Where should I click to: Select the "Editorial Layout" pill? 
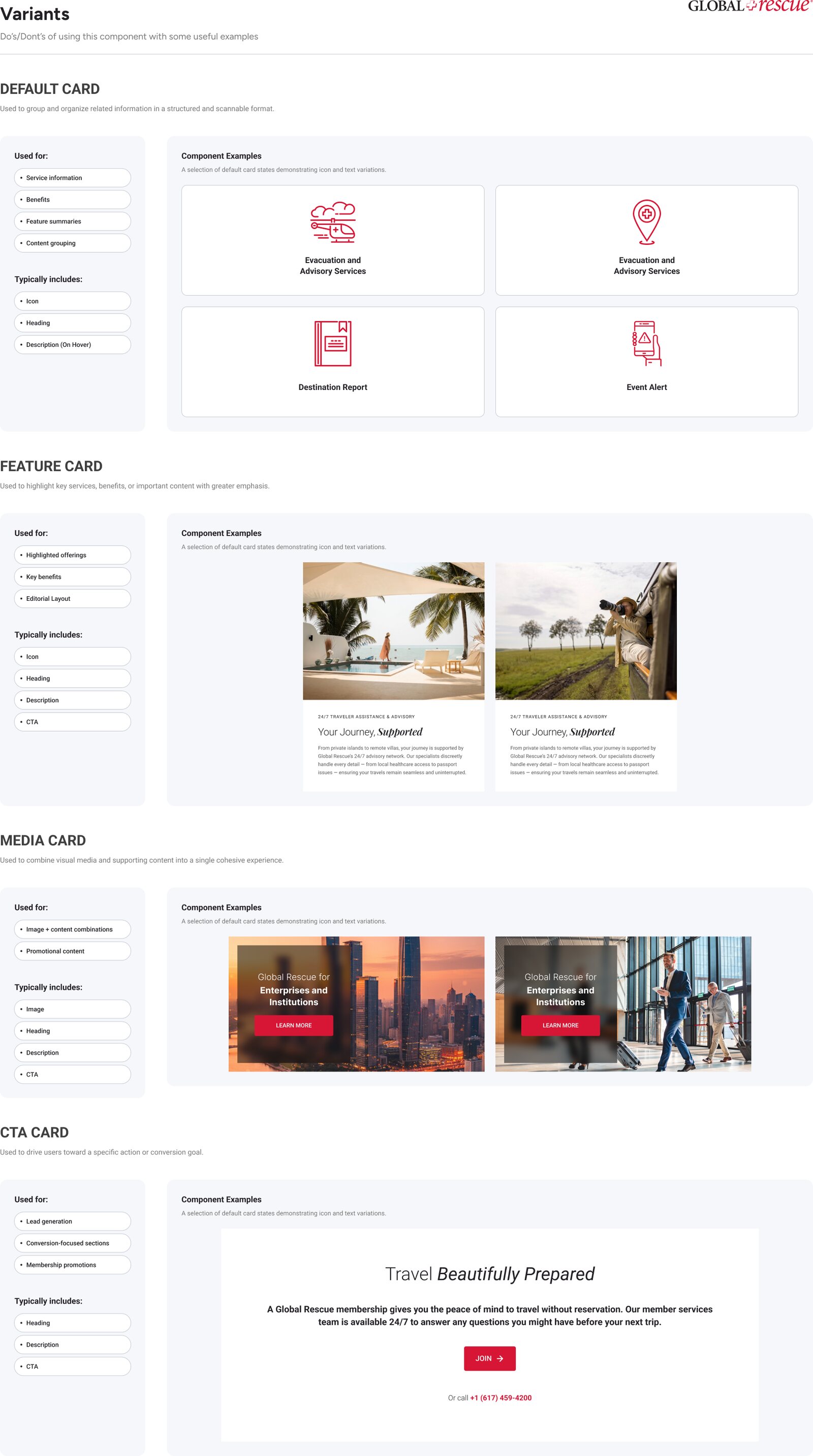pyautogui.click(x=72, y=599)
